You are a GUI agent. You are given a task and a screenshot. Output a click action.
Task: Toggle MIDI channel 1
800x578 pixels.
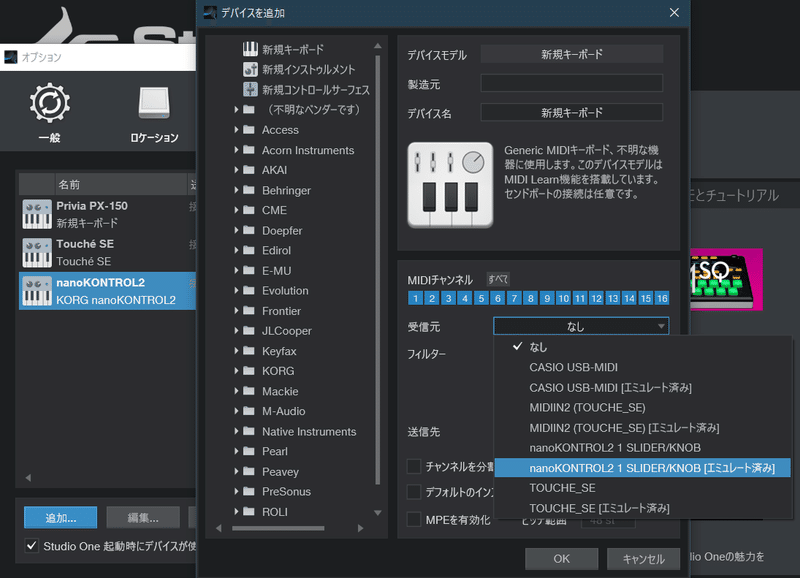click(415, 298)
